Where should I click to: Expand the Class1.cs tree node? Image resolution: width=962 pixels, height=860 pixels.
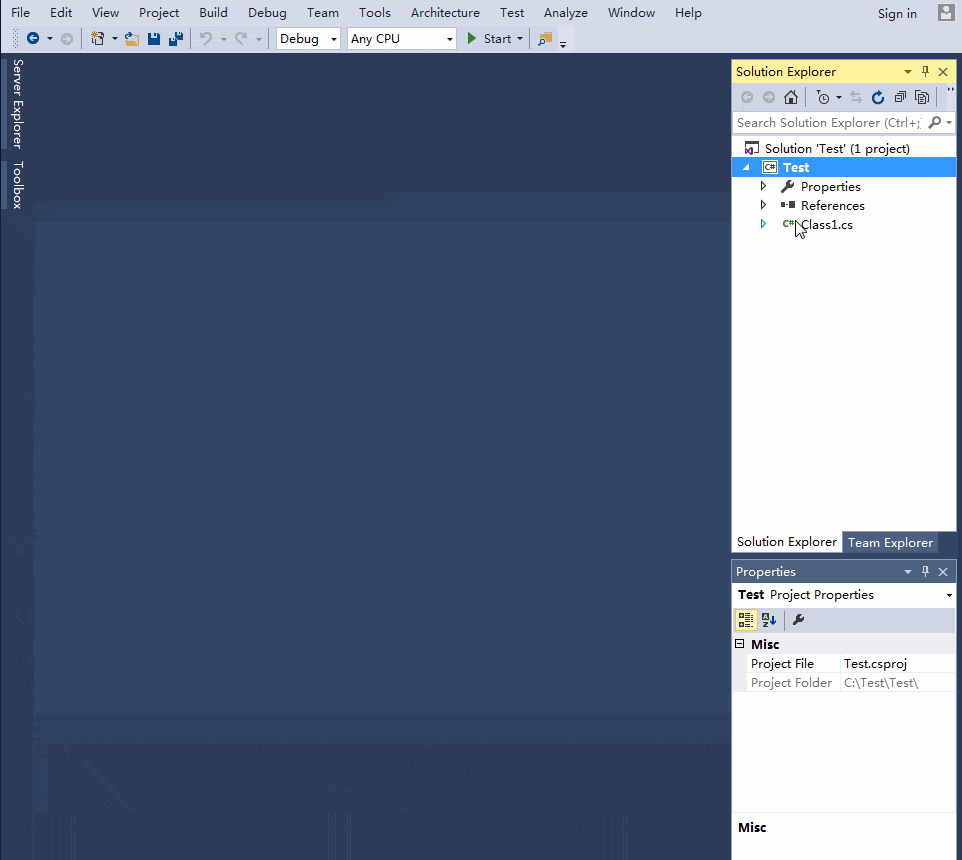763,224
